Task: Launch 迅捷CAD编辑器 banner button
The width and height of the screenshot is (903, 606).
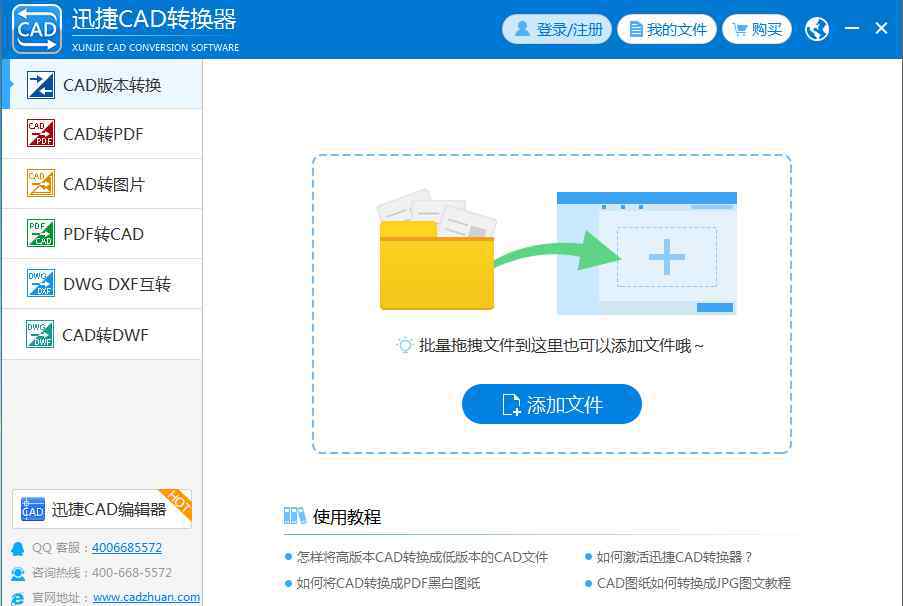Action: (102, 509)
